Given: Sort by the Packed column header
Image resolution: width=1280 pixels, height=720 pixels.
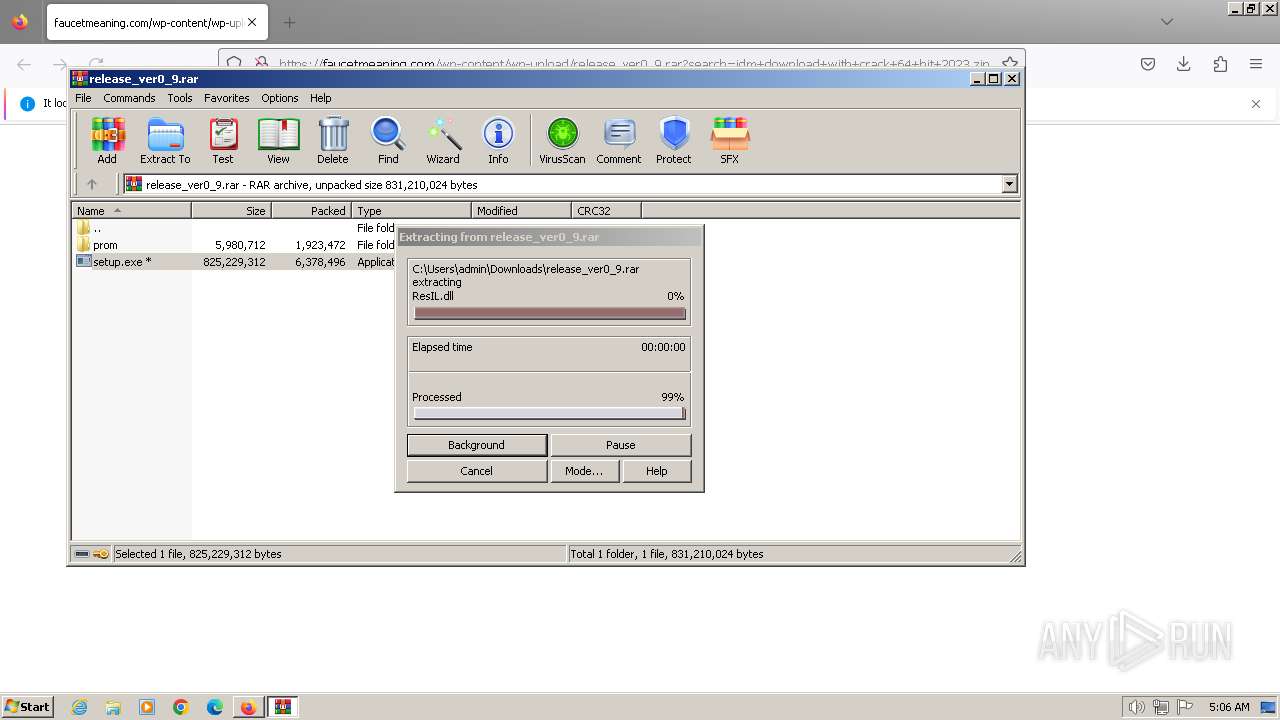Looking at the screenshot, I should 311,211.
